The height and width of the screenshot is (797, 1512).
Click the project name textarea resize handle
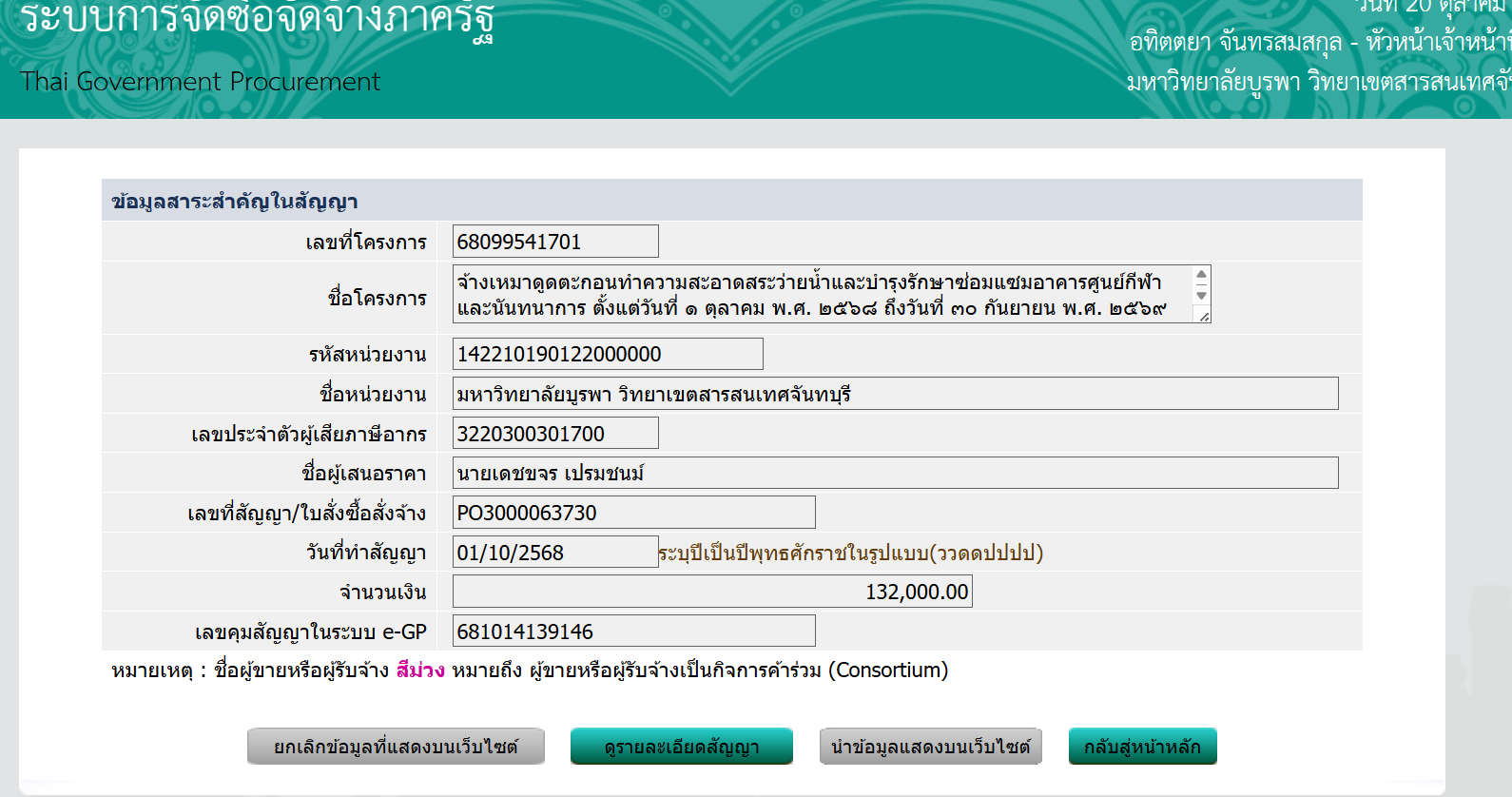(1204, 317)
